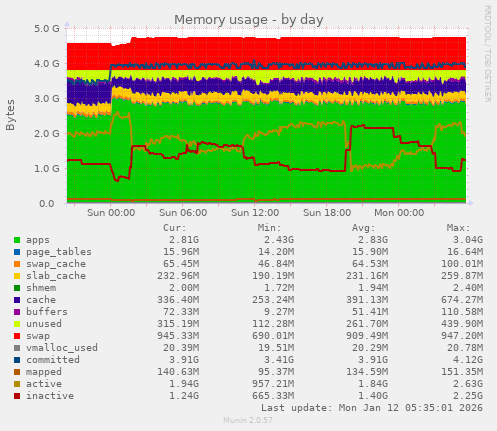The width and height of the screenshot is (497, 431).
Task: Click the 'Munin 2.0.57' footer text
Action: (x=248, y=420)
